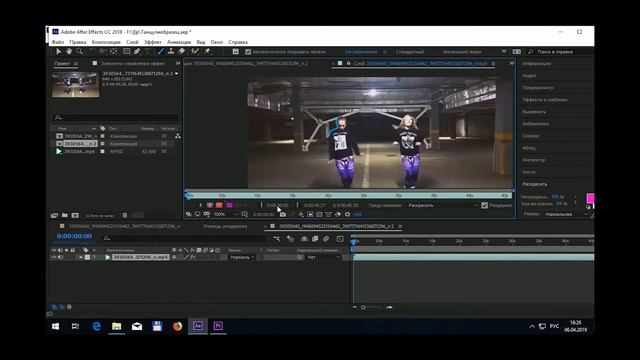Create a new composition from Project panel
The height and width of the screenshot is (360, 640).
pos(75,216)
